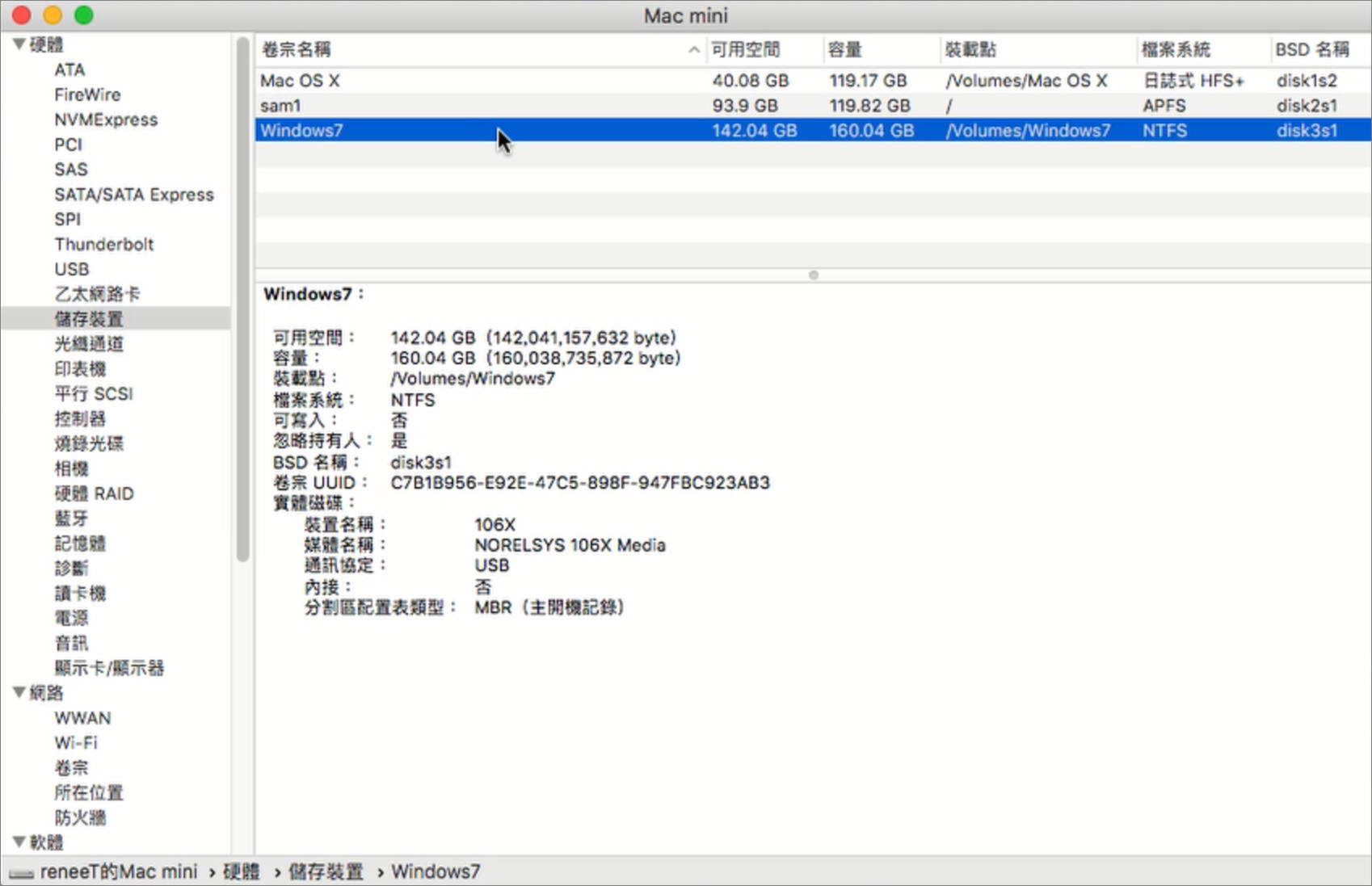The image size is (1372, 886).
Task: Select 卷宗 volumes entry under network
Action: coord(71,768)
